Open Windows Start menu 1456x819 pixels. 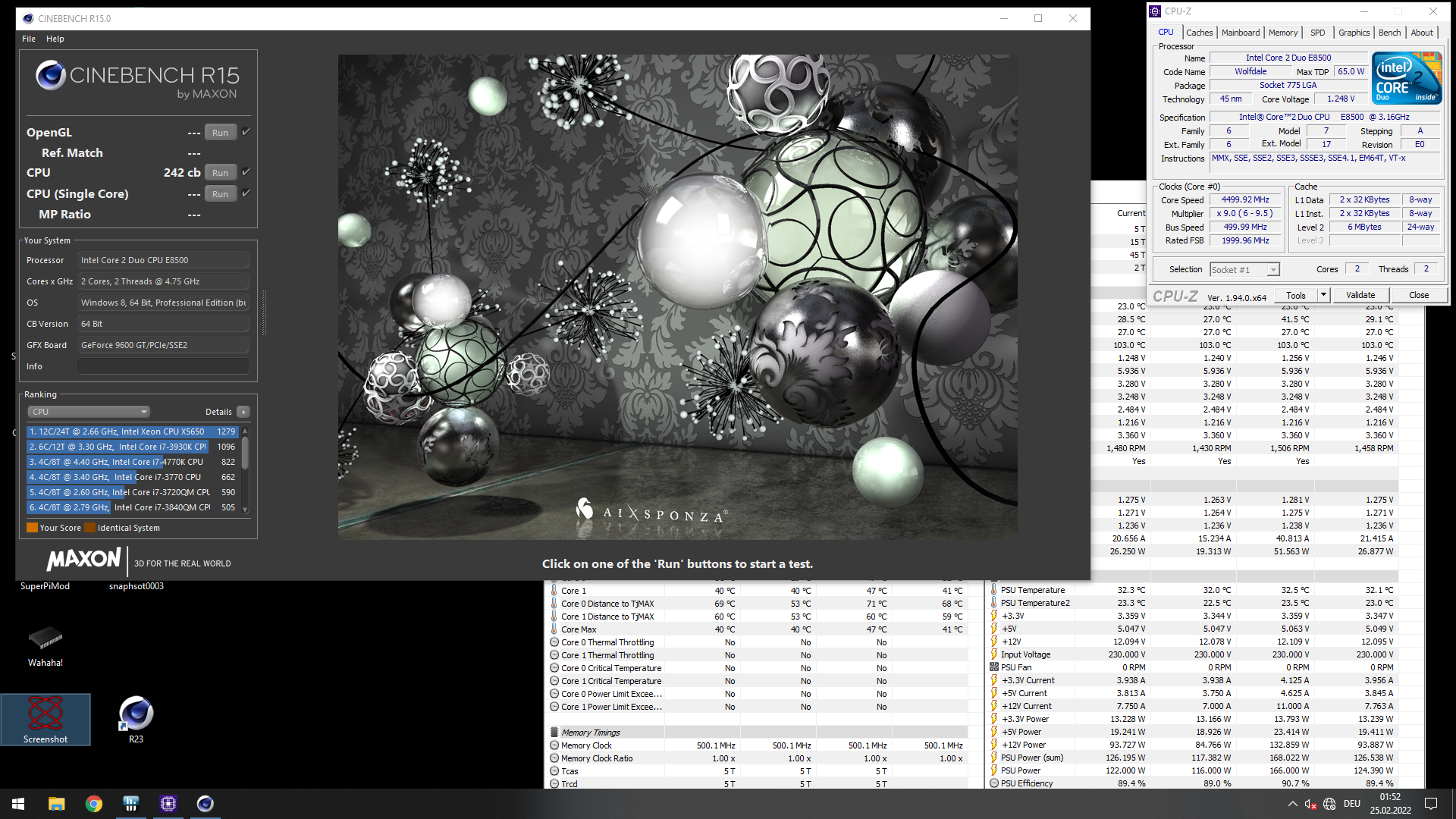(18, 804)
